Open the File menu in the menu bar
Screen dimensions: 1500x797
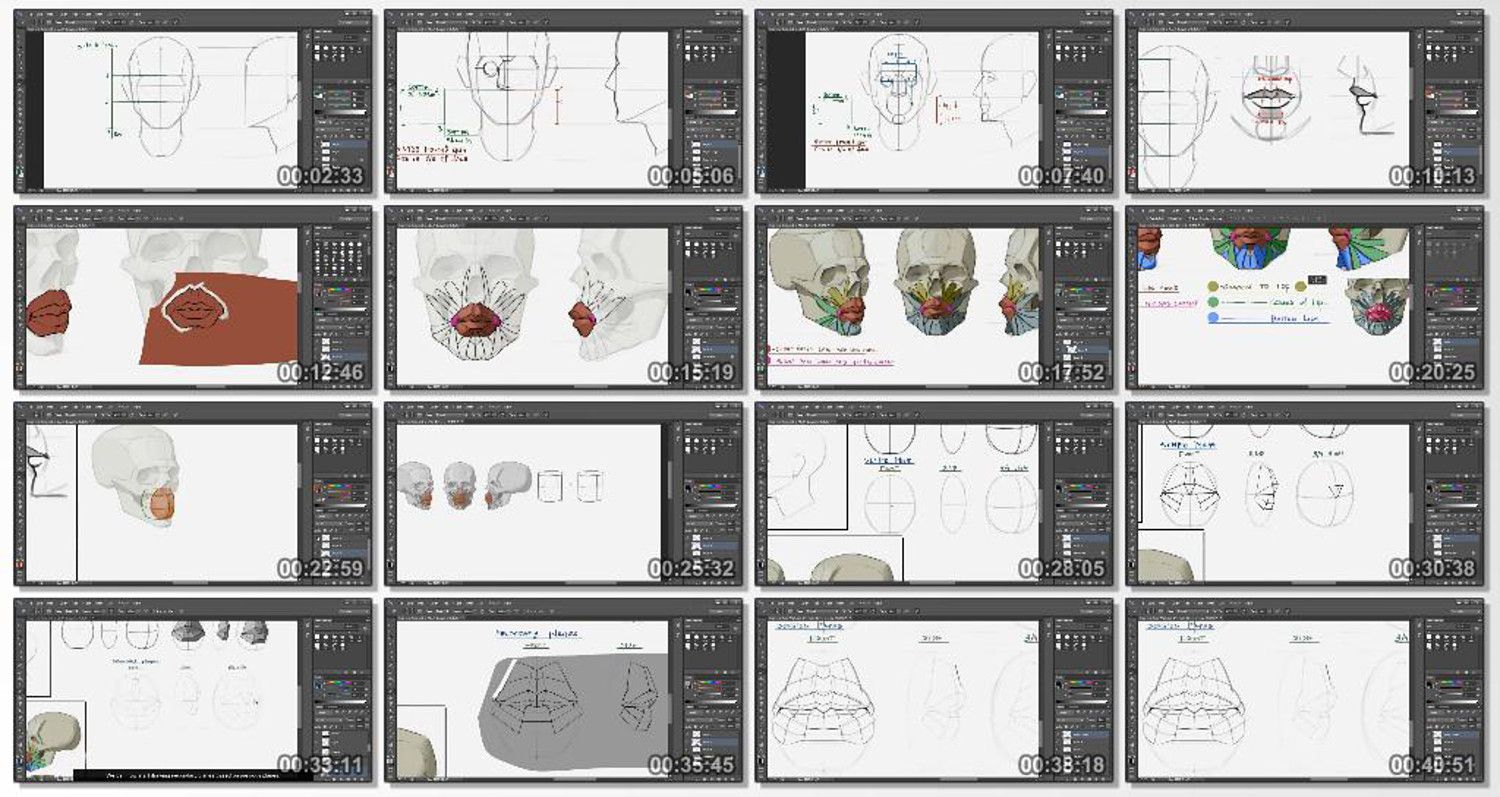tap(31, 15)
